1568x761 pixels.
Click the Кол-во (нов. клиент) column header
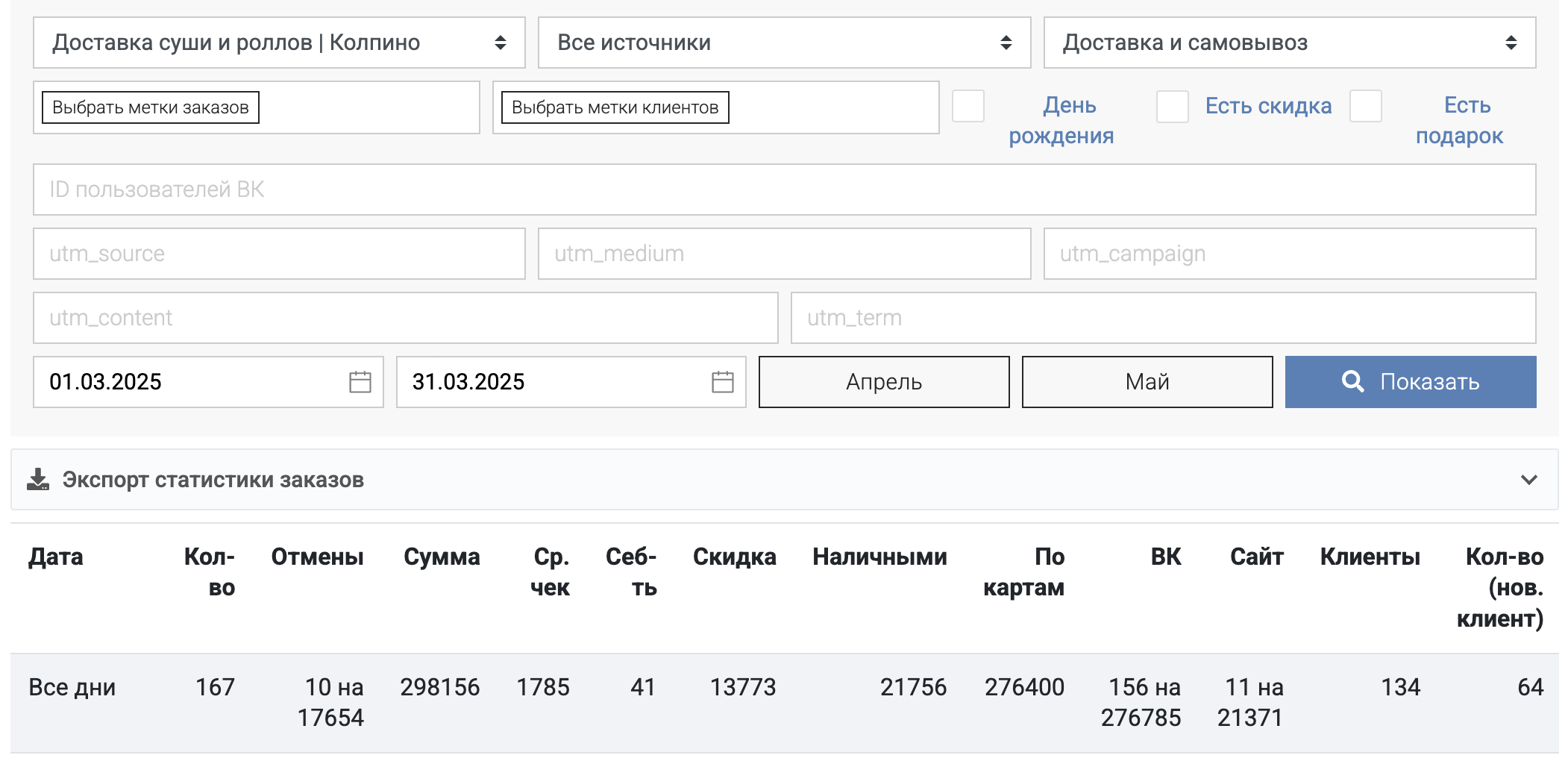click(x=1500, y=588)
